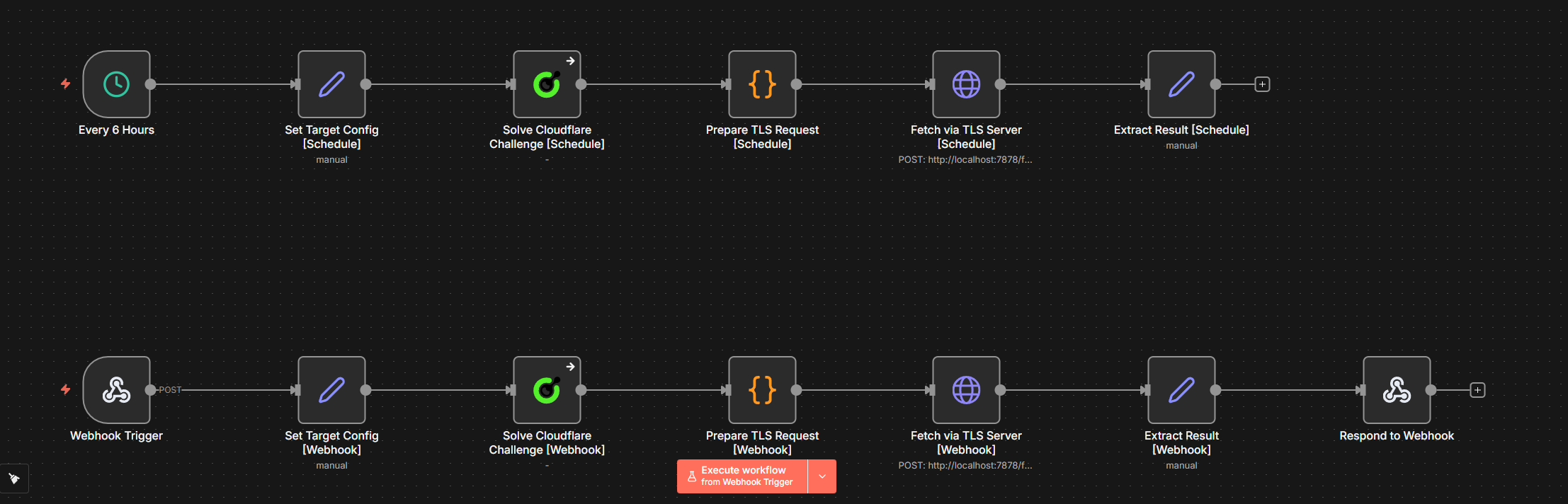This screenshot has width=1568, height=504.
Task: Select Set Target Config [Webhook] node
Action: coord(331,390)
